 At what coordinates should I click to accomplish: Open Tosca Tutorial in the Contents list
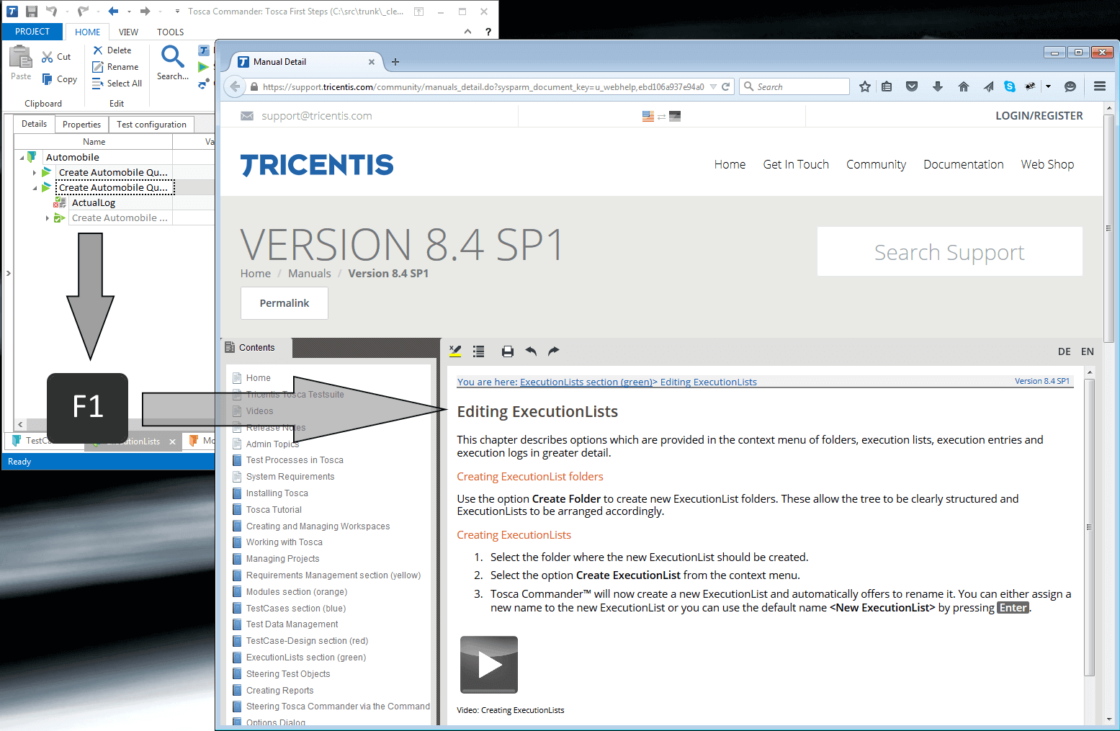(x=274, y=509)
